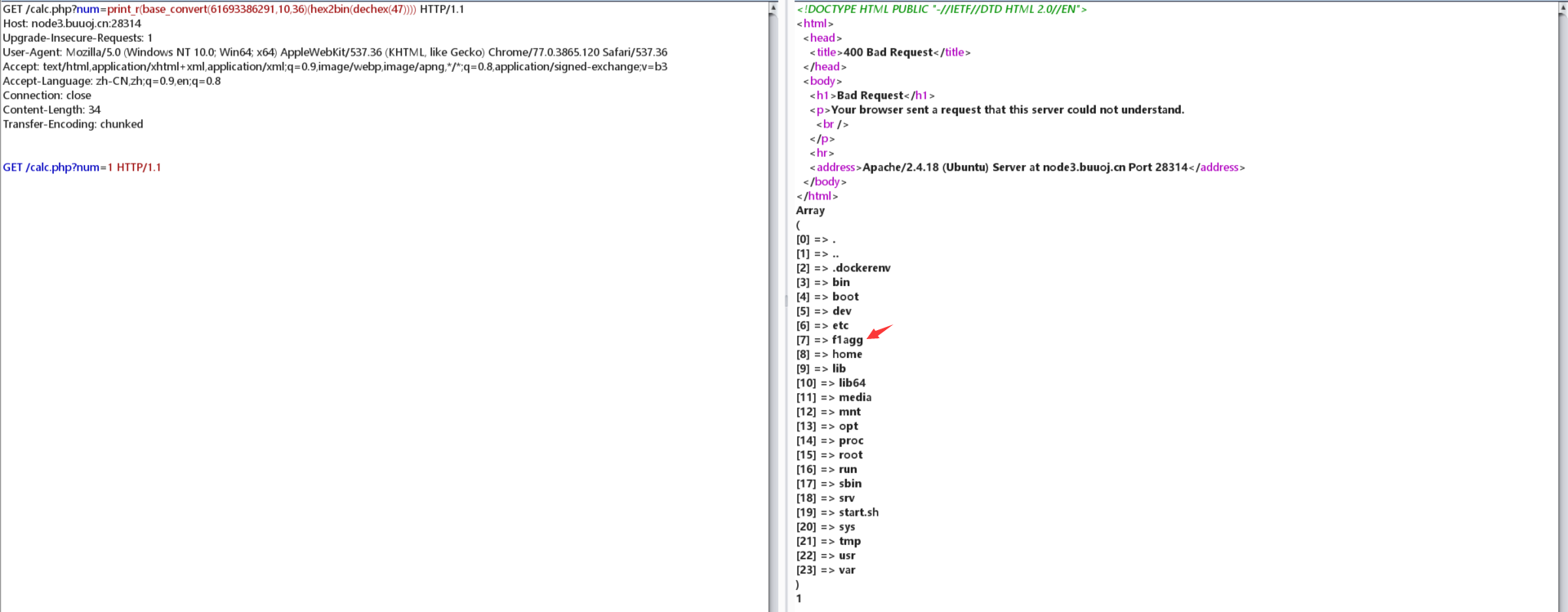
Task: Click the [23] => var entry
Action: point(826,570)
